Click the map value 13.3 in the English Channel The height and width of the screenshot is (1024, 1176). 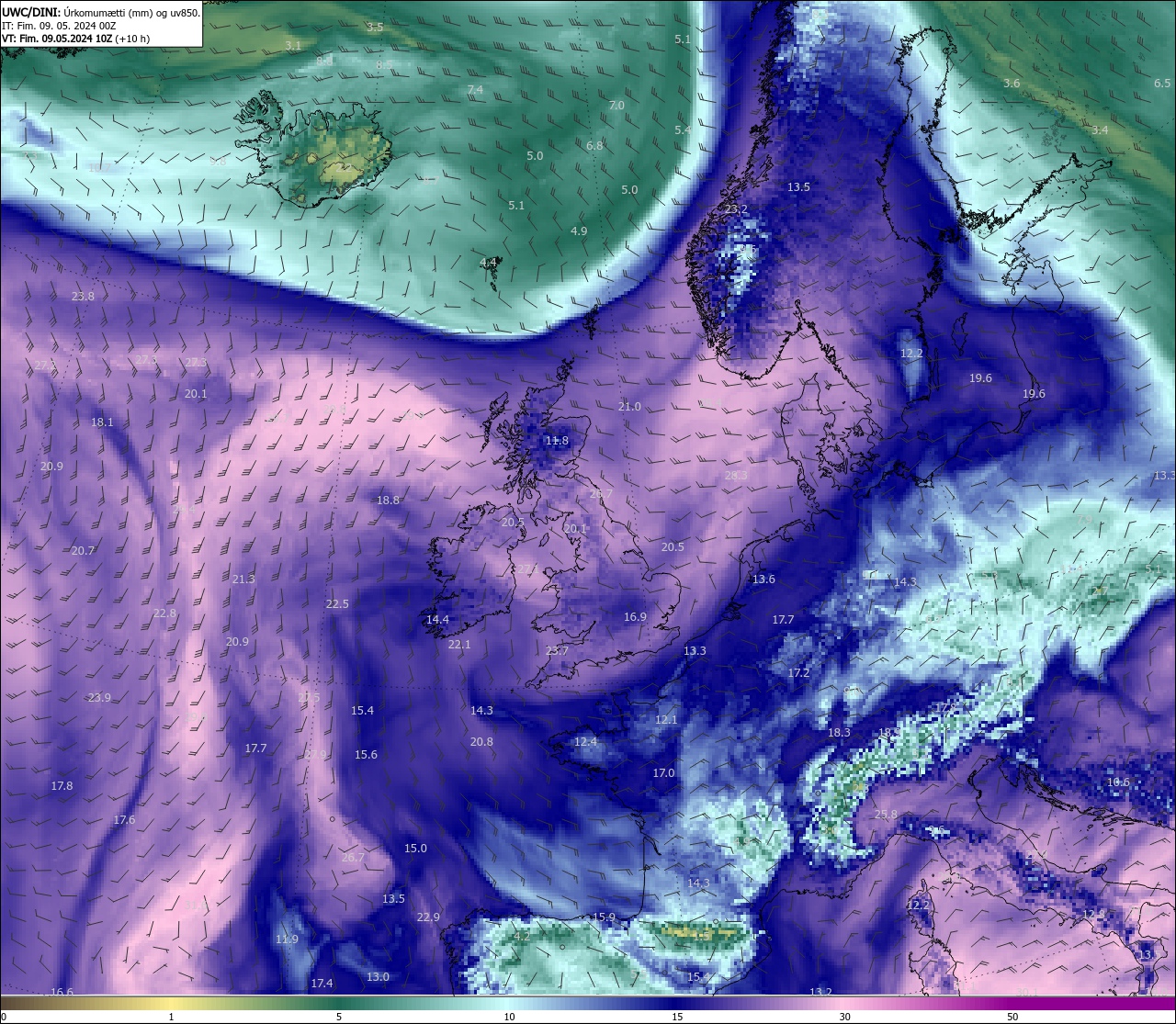click(x=695, y=650)
